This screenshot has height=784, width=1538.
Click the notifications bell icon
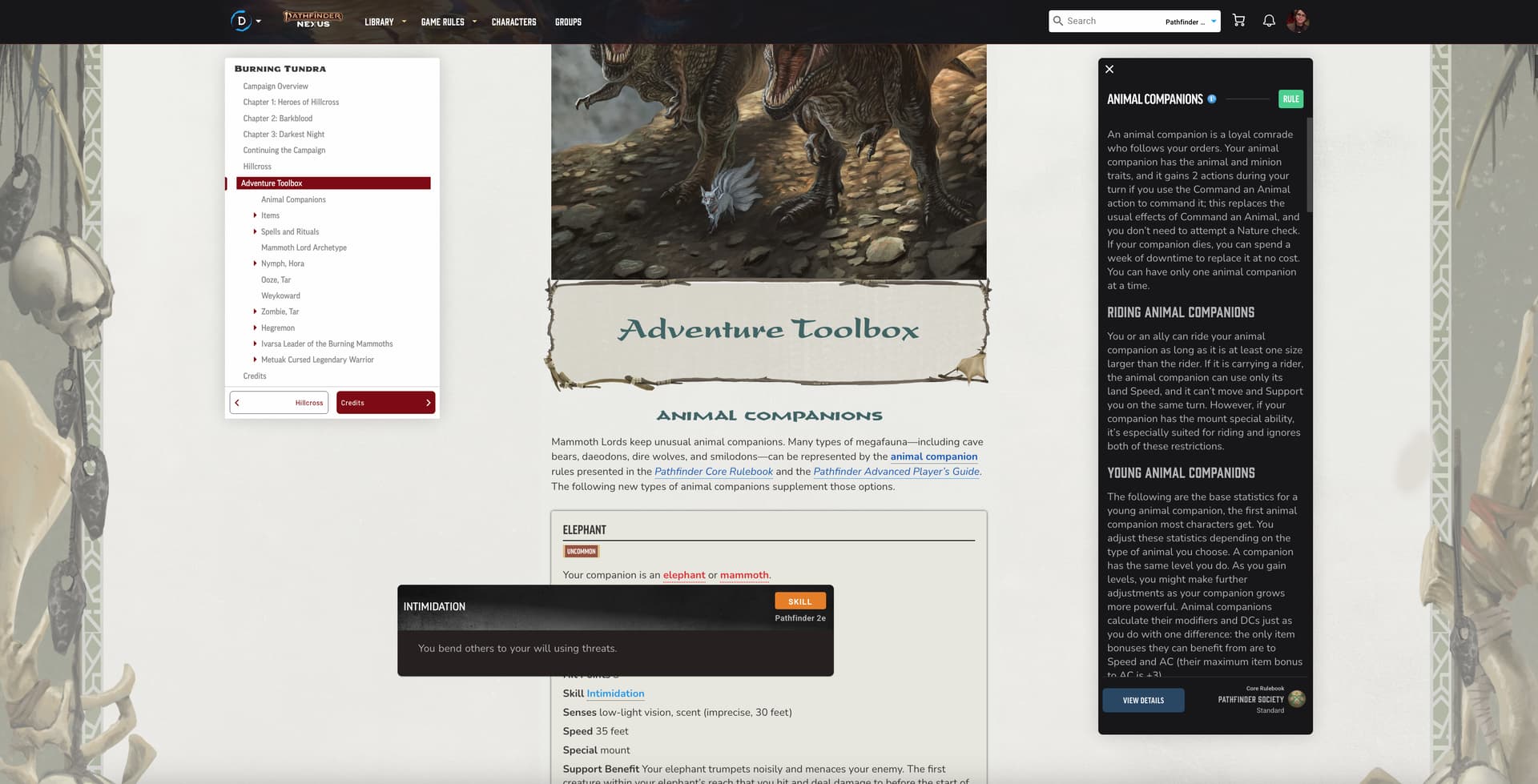tap(1269, 21)
